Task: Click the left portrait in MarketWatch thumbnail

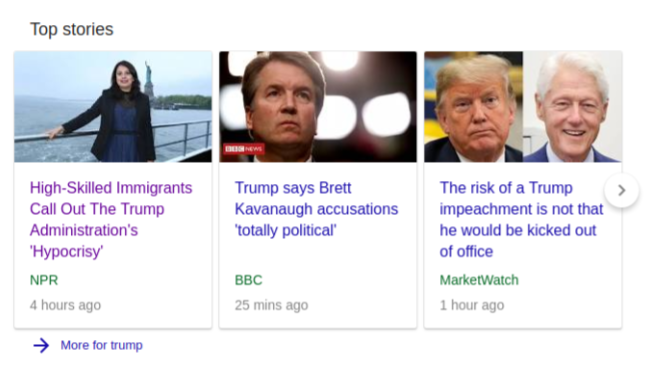Action: click(x=474, y=107)
